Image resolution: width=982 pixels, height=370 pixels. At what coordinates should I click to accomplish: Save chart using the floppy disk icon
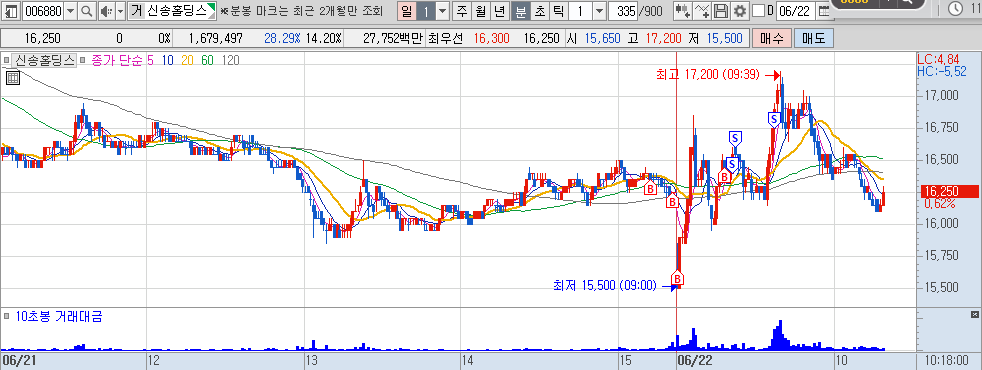(721, 11)
